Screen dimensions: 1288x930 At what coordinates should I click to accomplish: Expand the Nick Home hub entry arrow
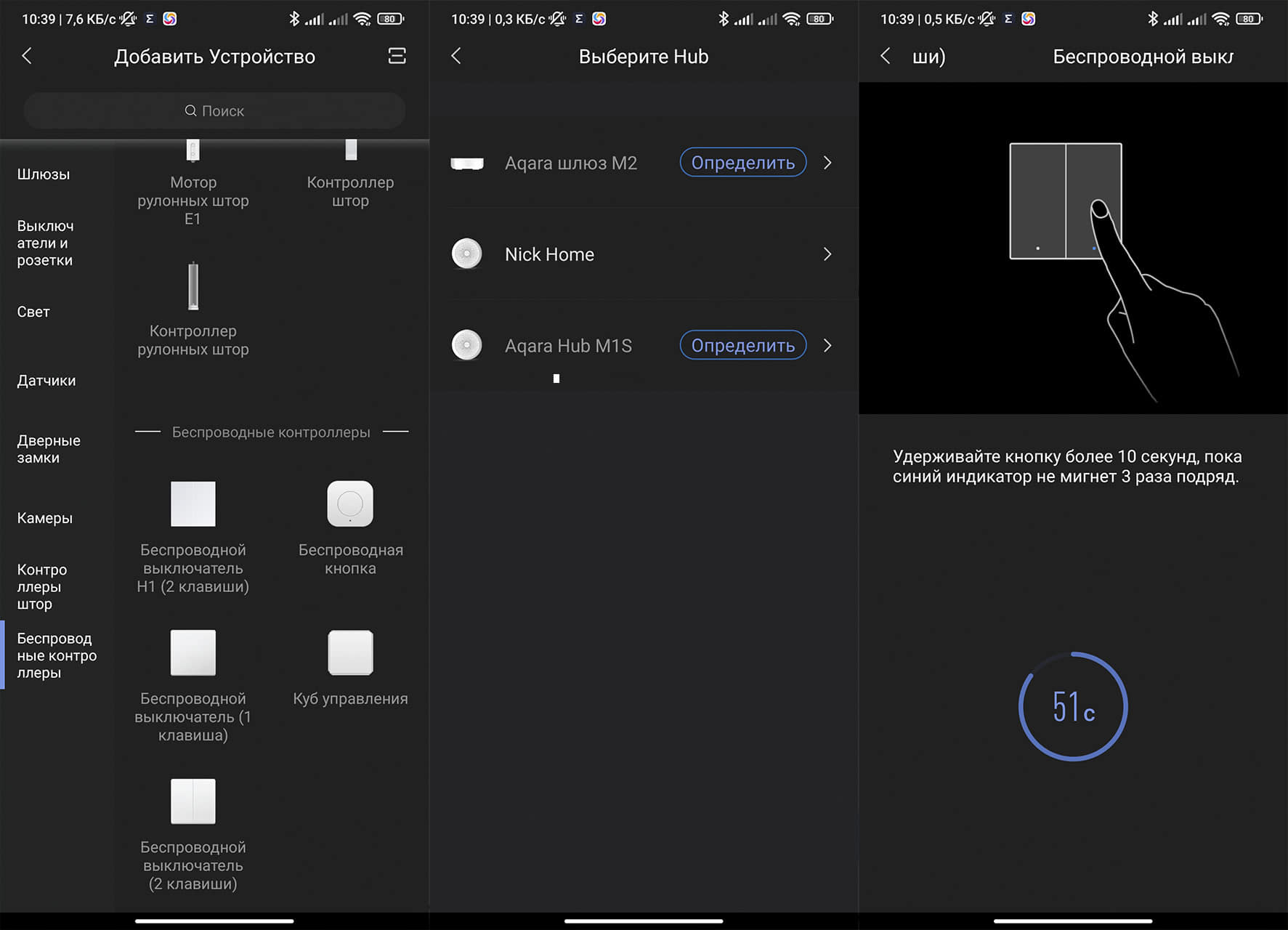(827, 254)
